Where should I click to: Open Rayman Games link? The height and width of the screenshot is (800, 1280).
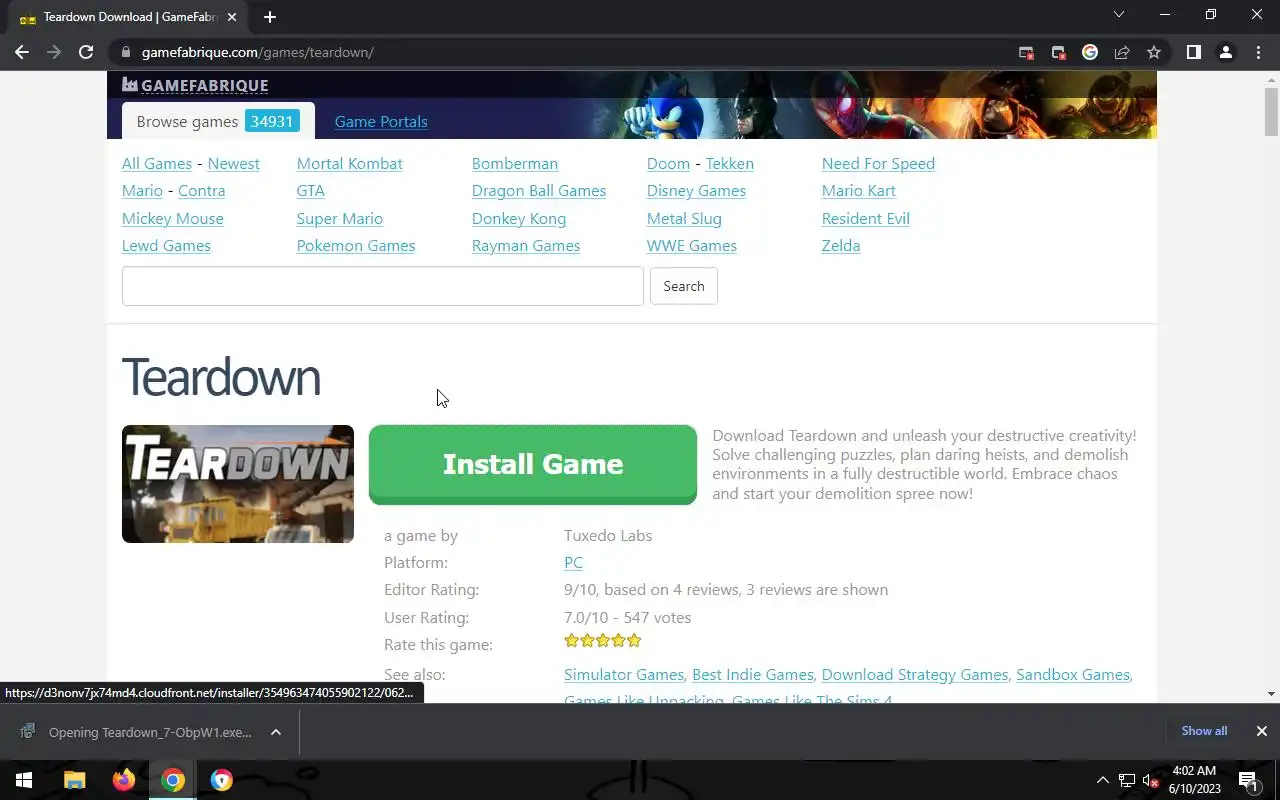pos(526,246)
